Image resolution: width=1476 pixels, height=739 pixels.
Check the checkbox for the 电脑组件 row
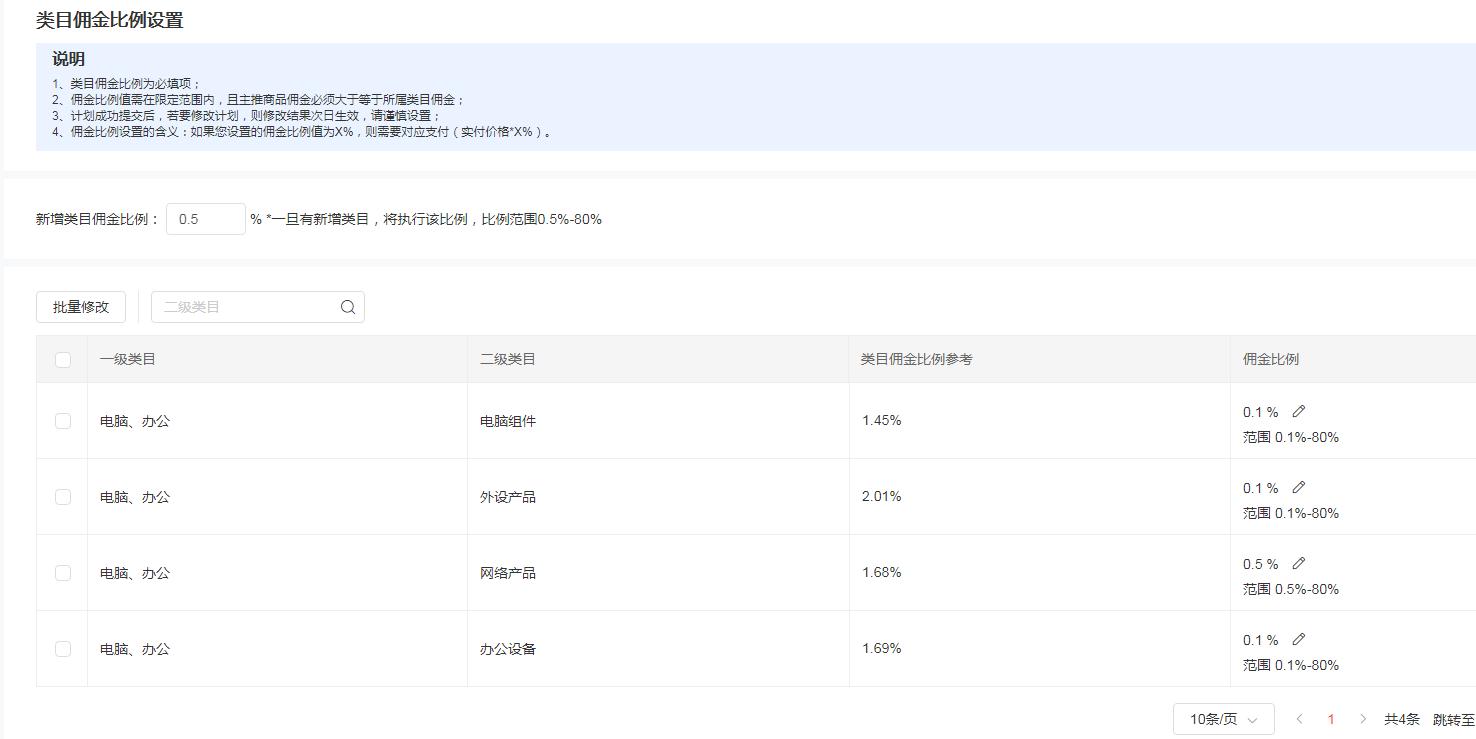click(62, 421)
